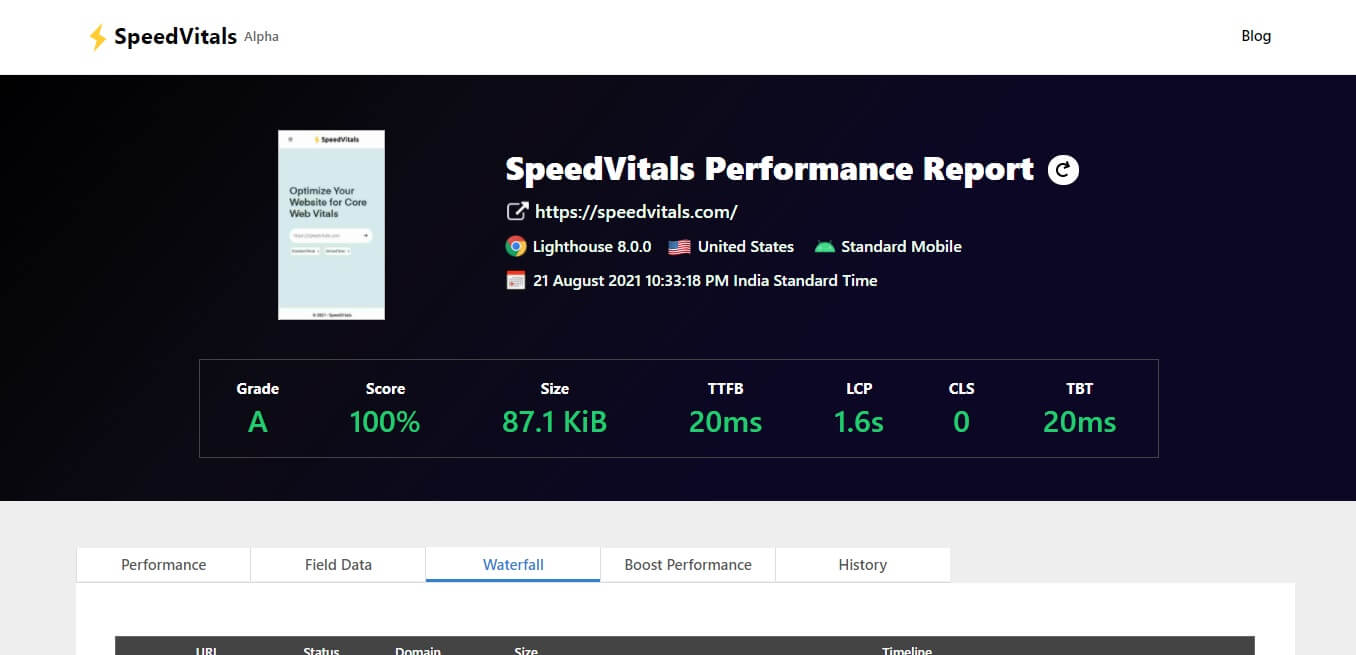The width and height of the screenshot is (1356, 655).
Task: Click the Score value 100%
Action: tap(385, 422)
